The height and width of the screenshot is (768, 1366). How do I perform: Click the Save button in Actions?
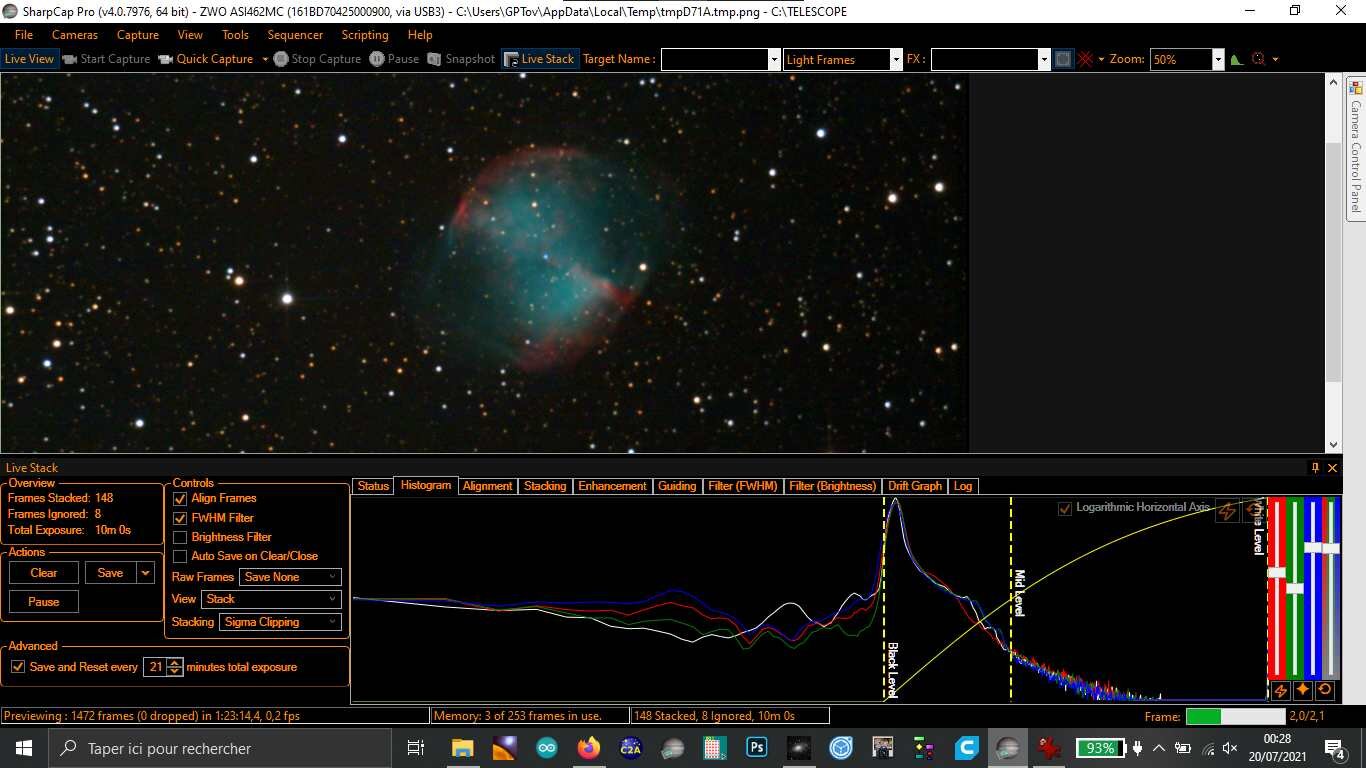click(x=111, y=573)
